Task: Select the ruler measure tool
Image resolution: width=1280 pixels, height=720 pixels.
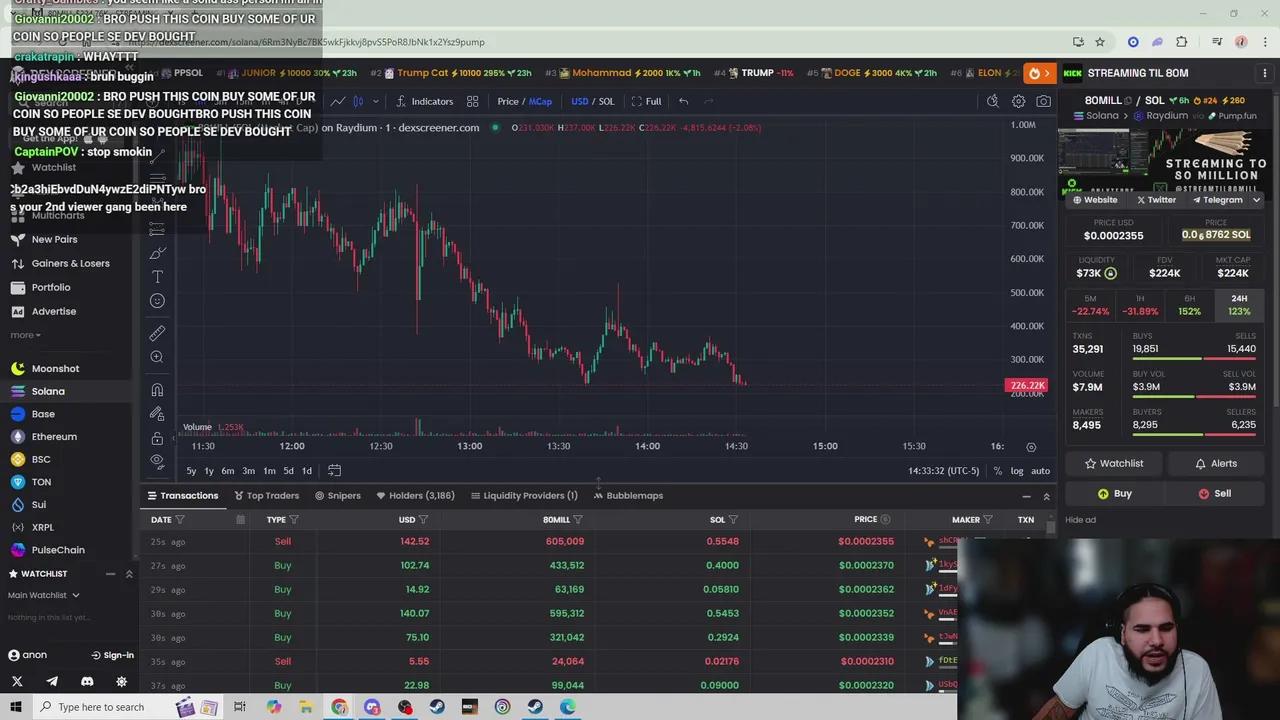Action: [157, 333]
